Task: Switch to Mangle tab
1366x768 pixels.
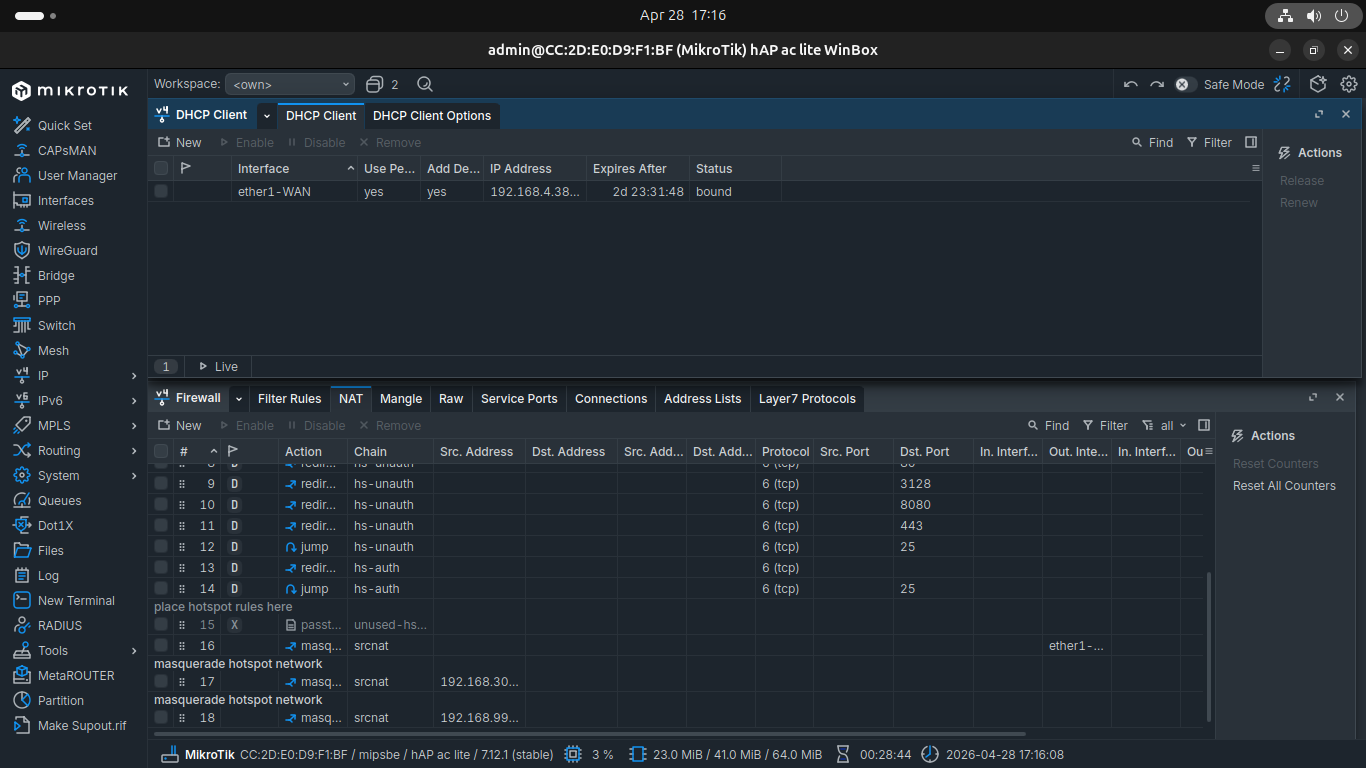Action: tap(401, 398)
